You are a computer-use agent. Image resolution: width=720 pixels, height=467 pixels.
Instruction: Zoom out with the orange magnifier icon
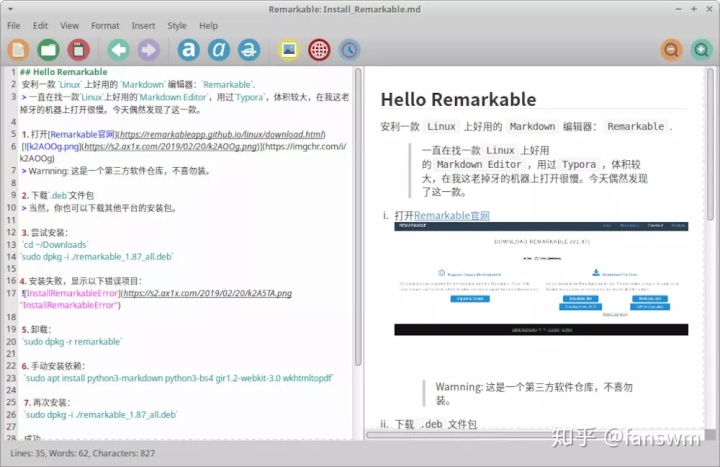(671, 50)
